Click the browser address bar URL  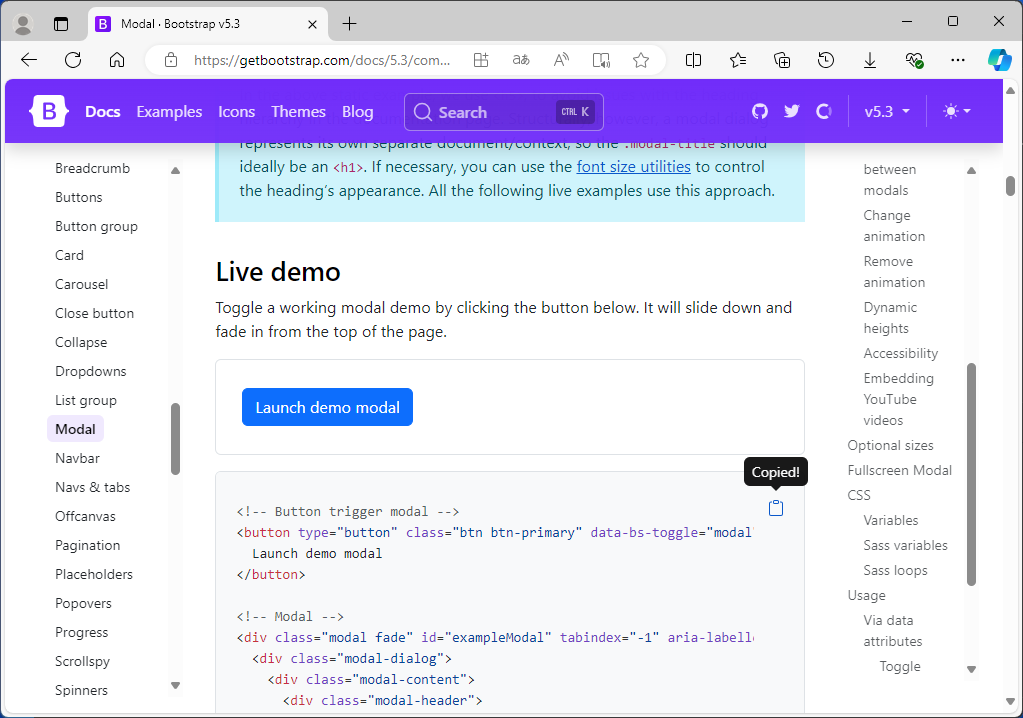coord(322,60)
